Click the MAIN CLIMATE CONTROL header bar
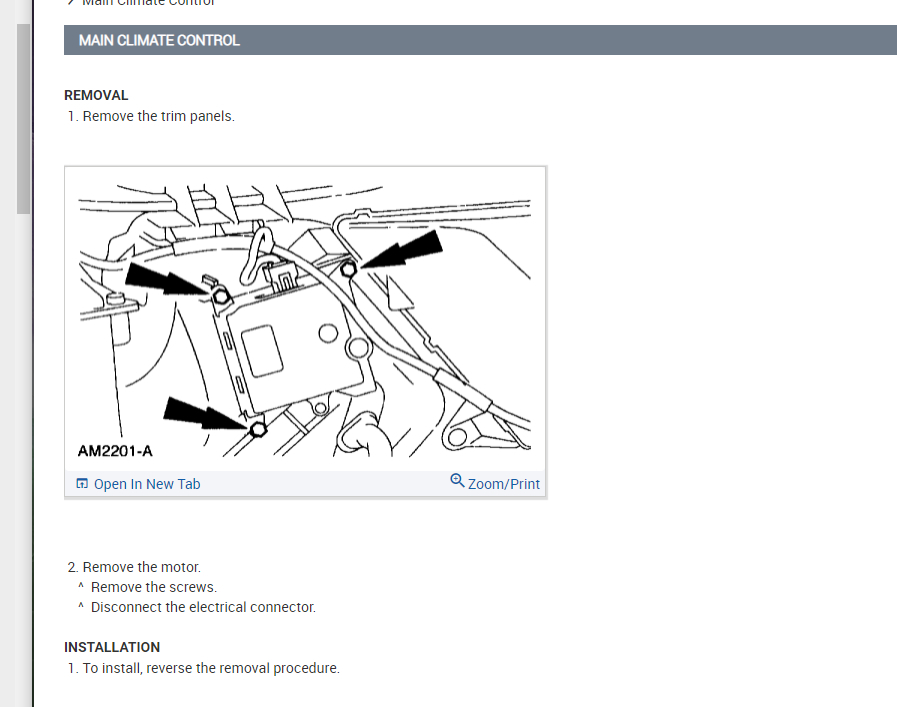 [481, 40]
